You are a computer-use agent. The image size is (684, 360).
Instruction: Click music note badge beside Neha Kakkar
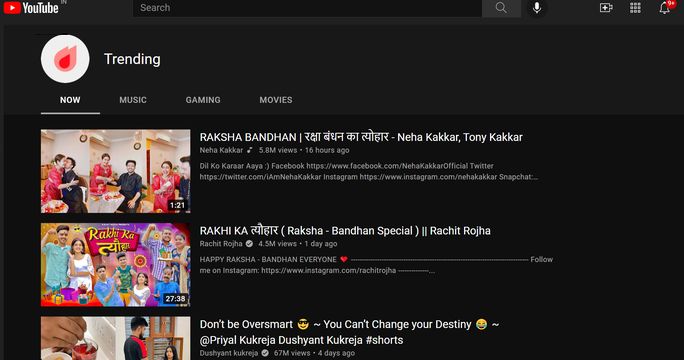click(250, 150)
